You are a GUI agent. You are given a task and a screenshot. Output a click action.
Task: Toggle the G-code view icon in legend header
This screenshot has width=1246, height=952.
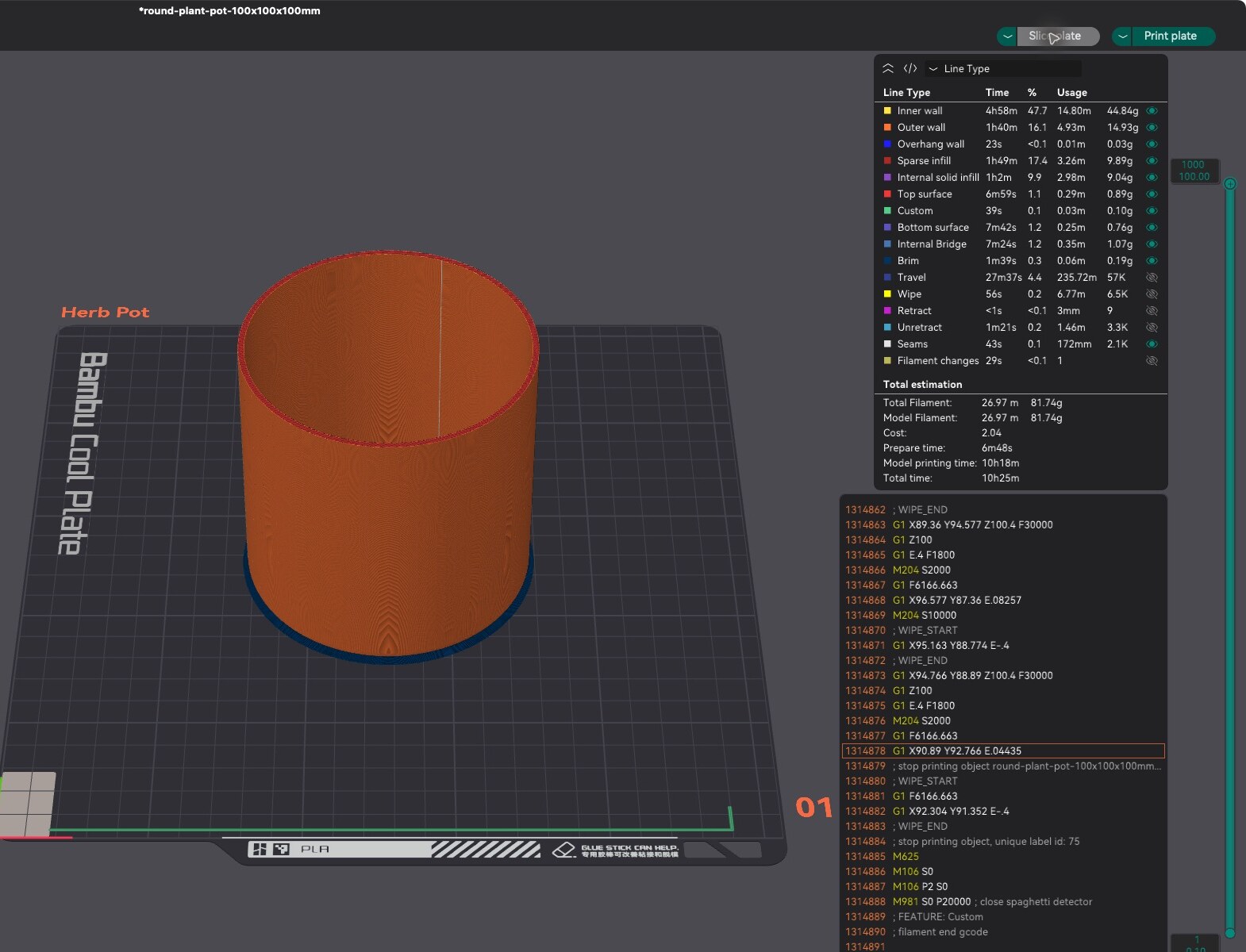tap(910, 68)
